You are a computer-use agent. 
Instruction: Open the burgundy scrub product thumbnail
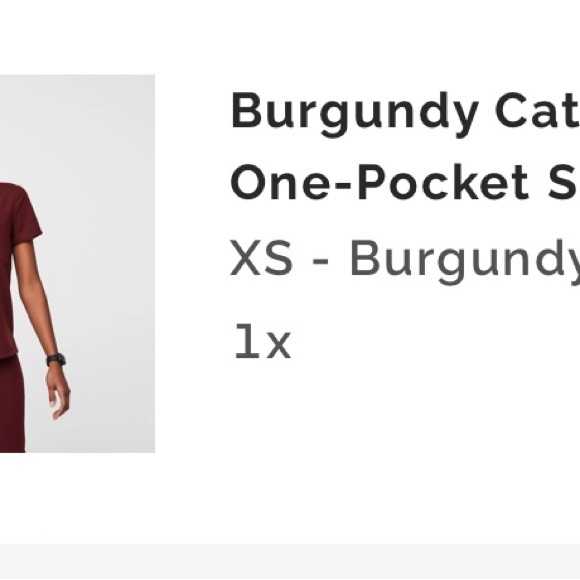pyautogui.click(x=77, y=263)
